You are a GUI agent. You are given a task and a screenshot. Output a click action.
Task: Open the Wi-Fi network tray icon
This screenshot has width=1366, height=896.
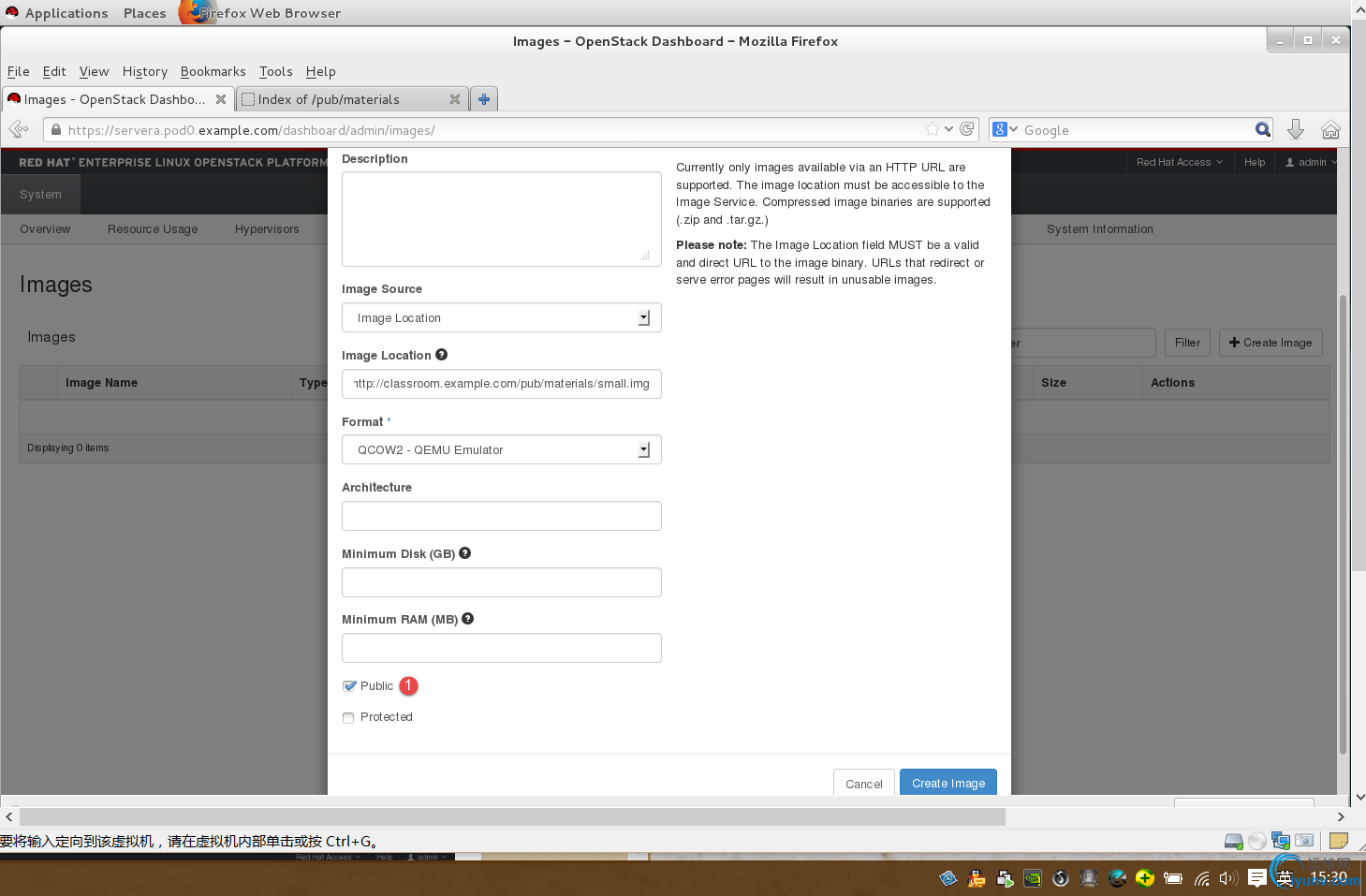pos(1201,878)
